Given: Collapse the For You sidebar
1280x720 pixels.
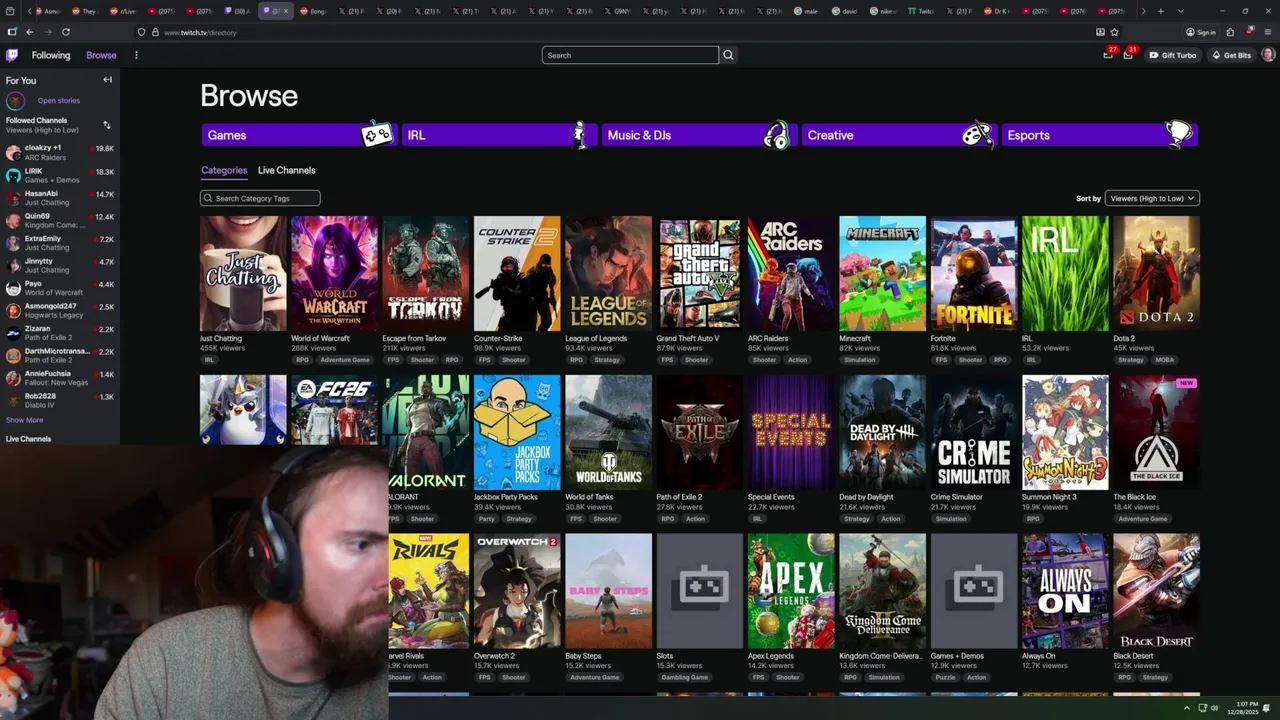Looking at the screenshot, I should coord(107,80).
